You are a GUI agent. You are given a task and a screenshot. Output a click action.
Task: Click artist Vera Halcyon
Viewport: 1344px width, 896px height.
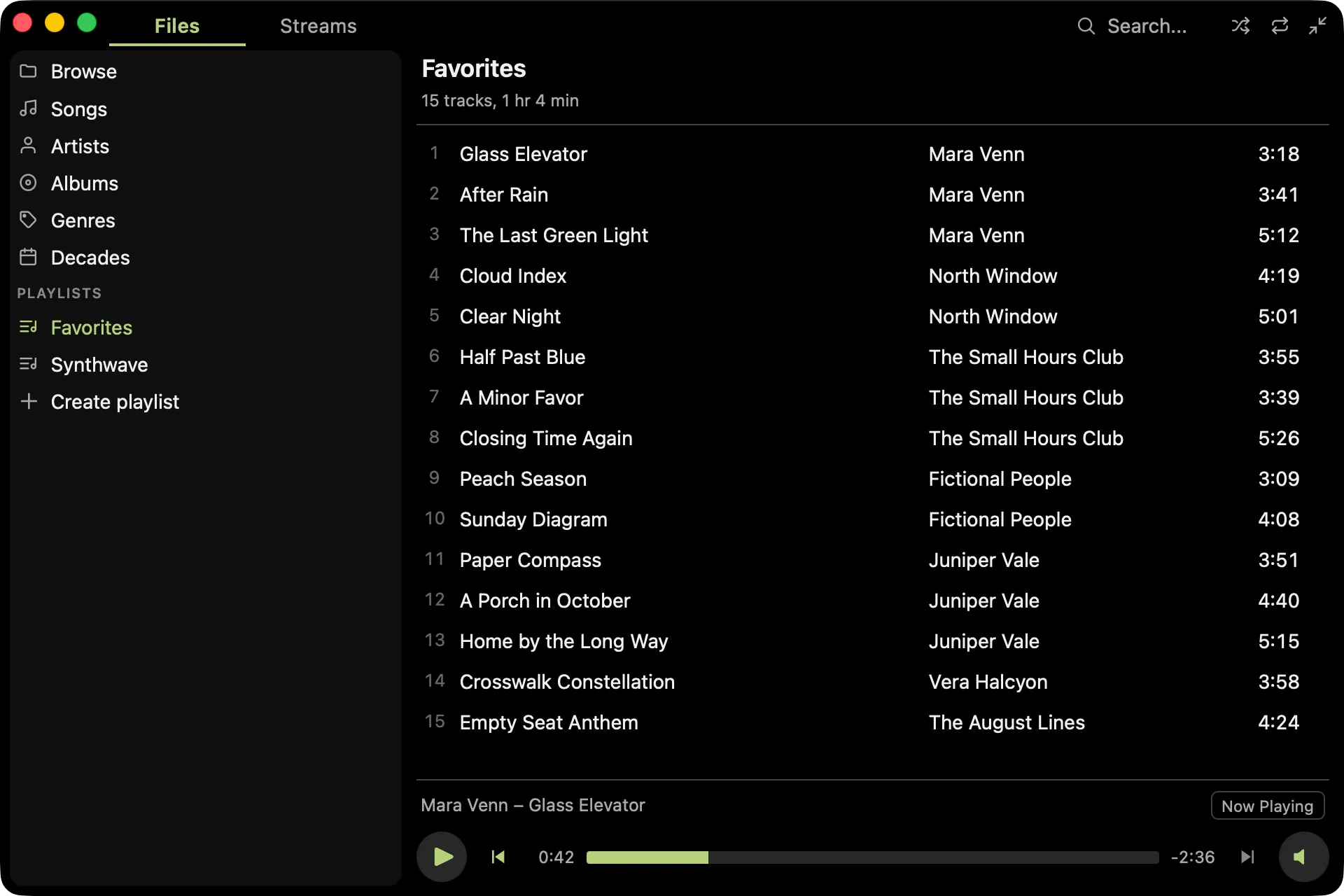[x=988, y=682]
